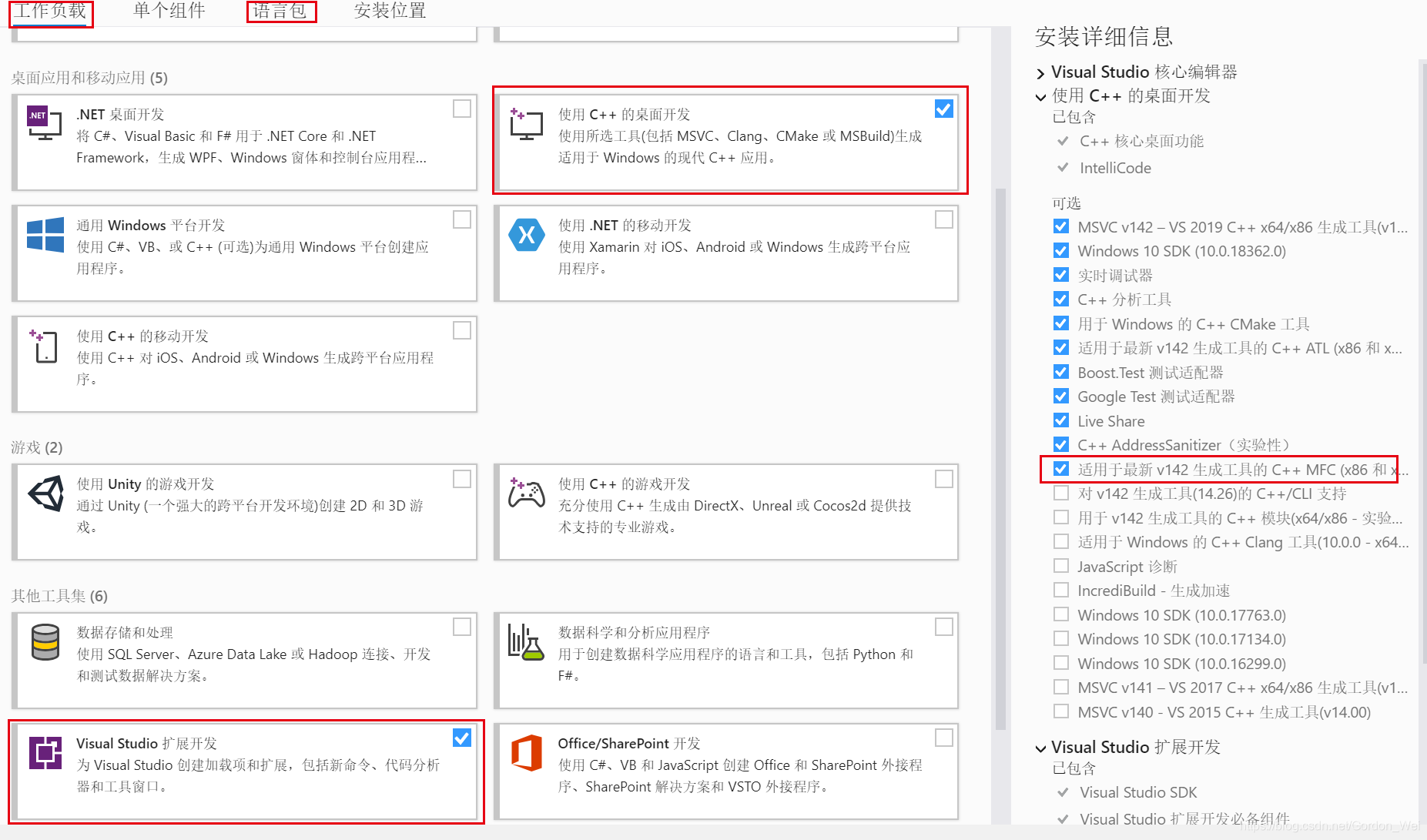Uncheck the 实时调试器 option

coord(1061,275)
